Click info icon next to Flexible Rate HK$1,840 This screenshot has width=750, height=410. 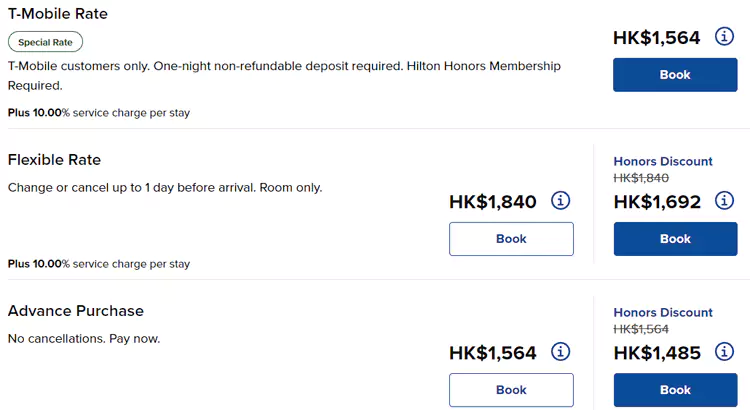pos(561,201)
